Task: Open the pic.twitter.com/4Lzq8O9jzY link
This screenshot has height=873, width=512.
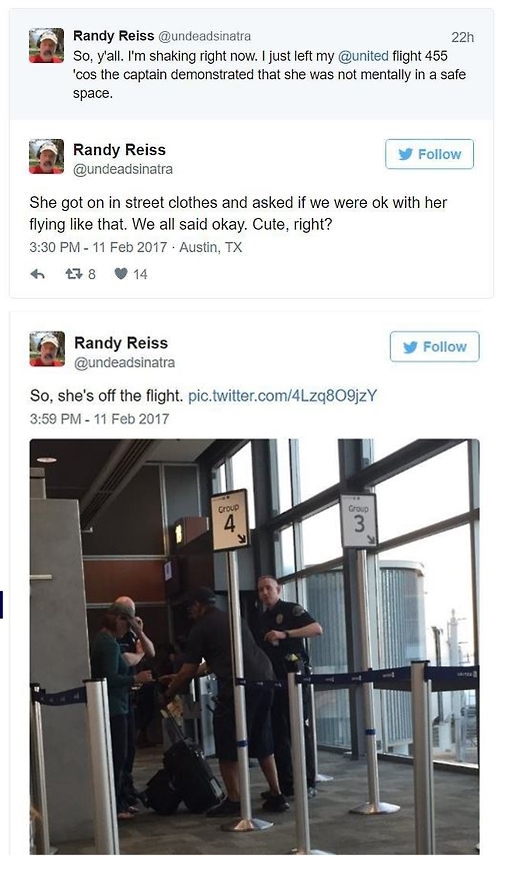Action: (283, 396)
